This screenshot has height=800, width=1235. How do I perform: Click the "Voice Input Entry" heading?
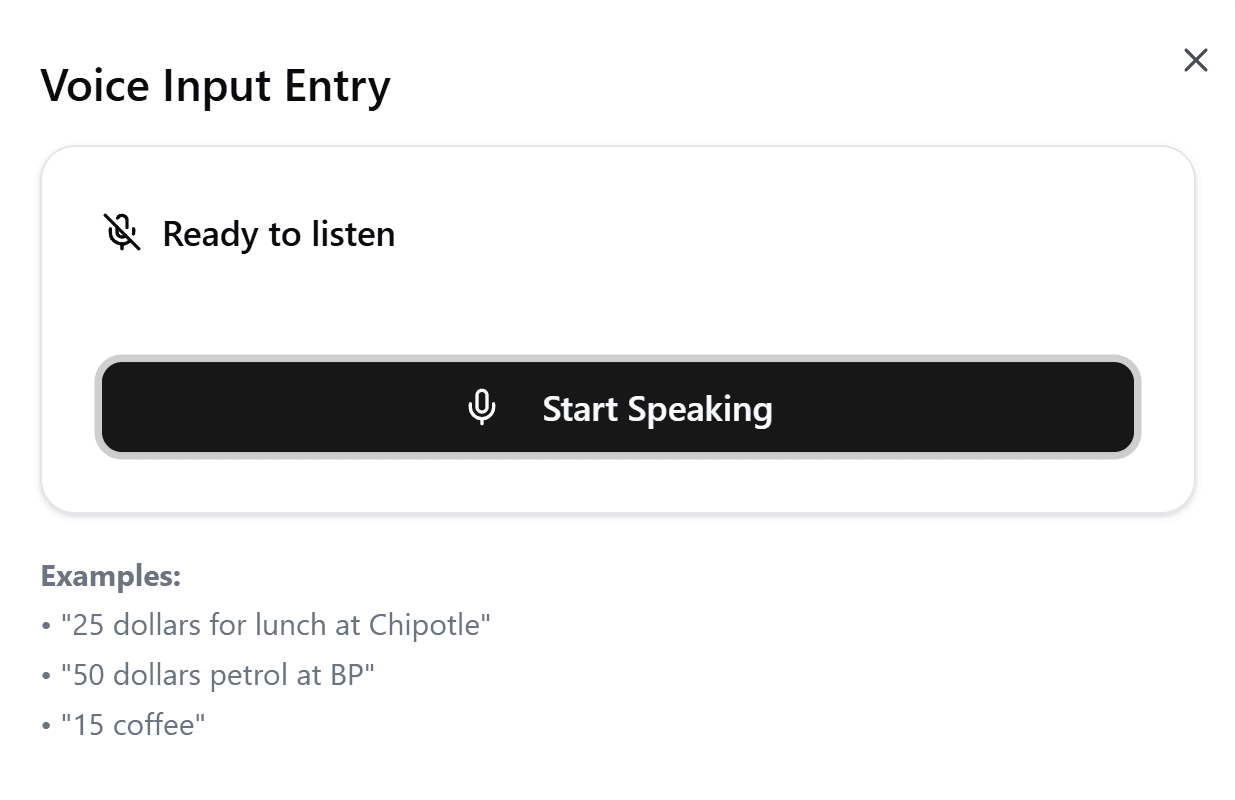(215, 86)
